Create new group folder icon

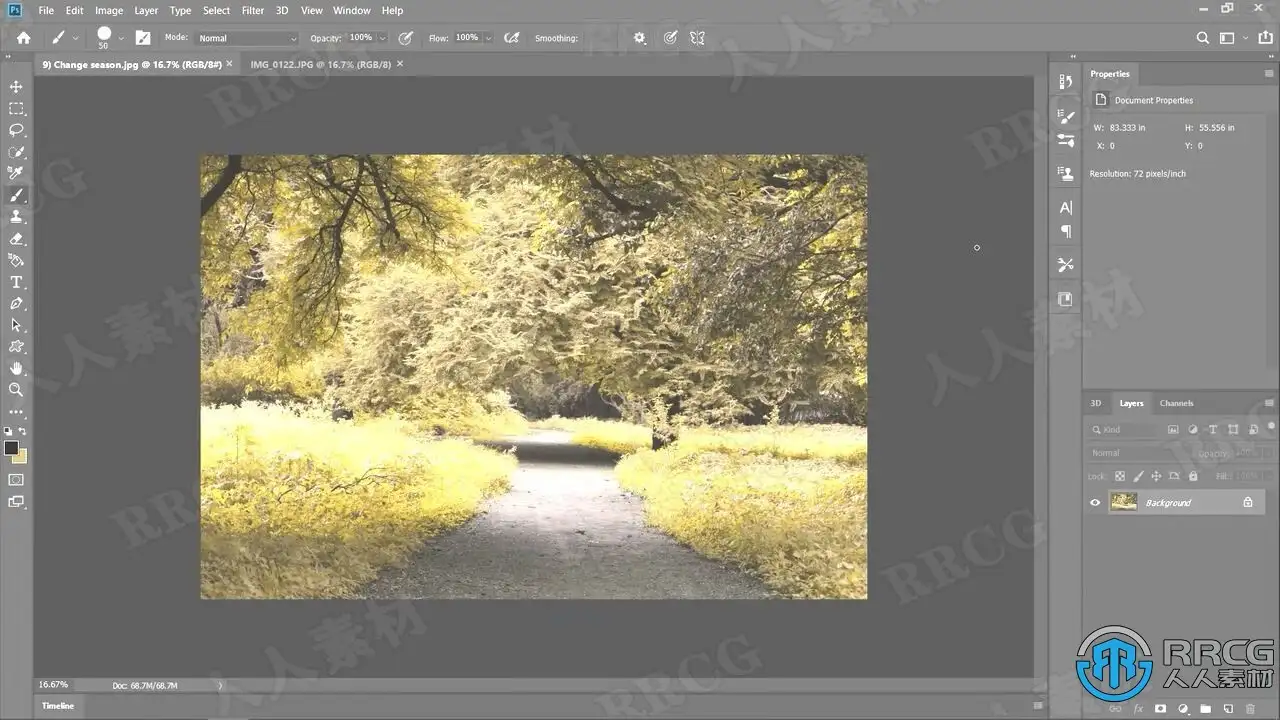pos(1205,709)
